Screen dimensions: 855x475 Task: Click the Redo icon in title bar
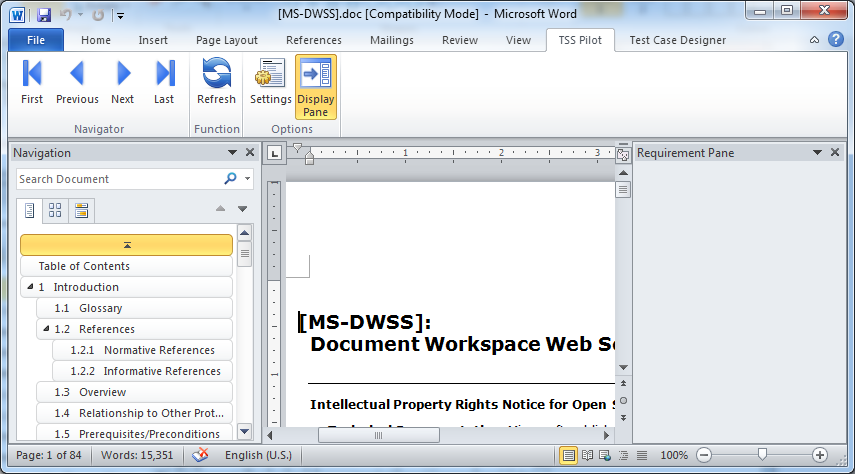[98, 15]
